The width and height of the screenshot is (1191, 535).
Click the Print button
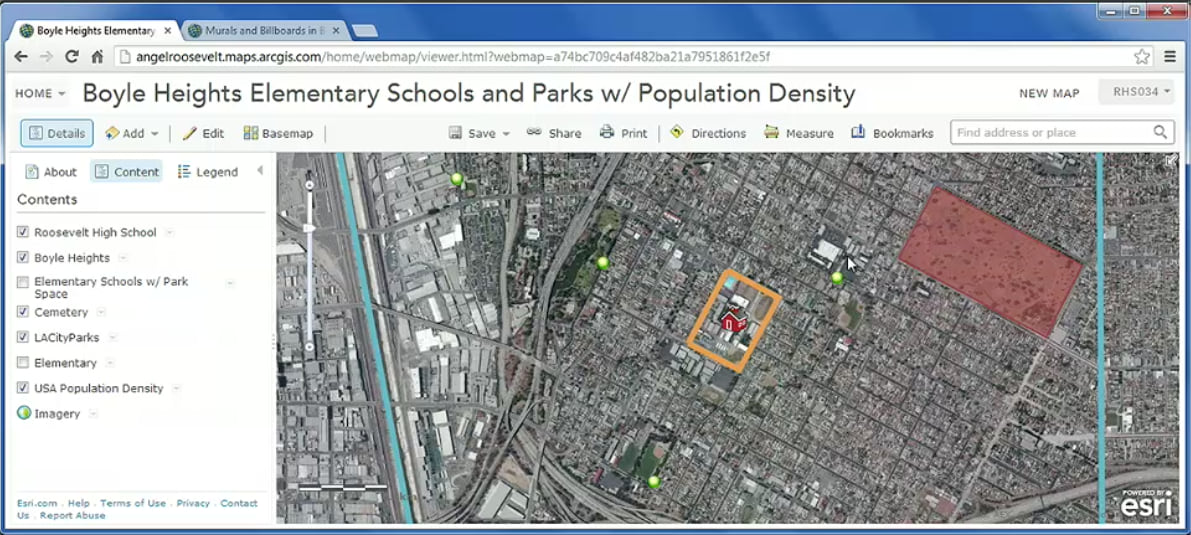coord(623,133)
